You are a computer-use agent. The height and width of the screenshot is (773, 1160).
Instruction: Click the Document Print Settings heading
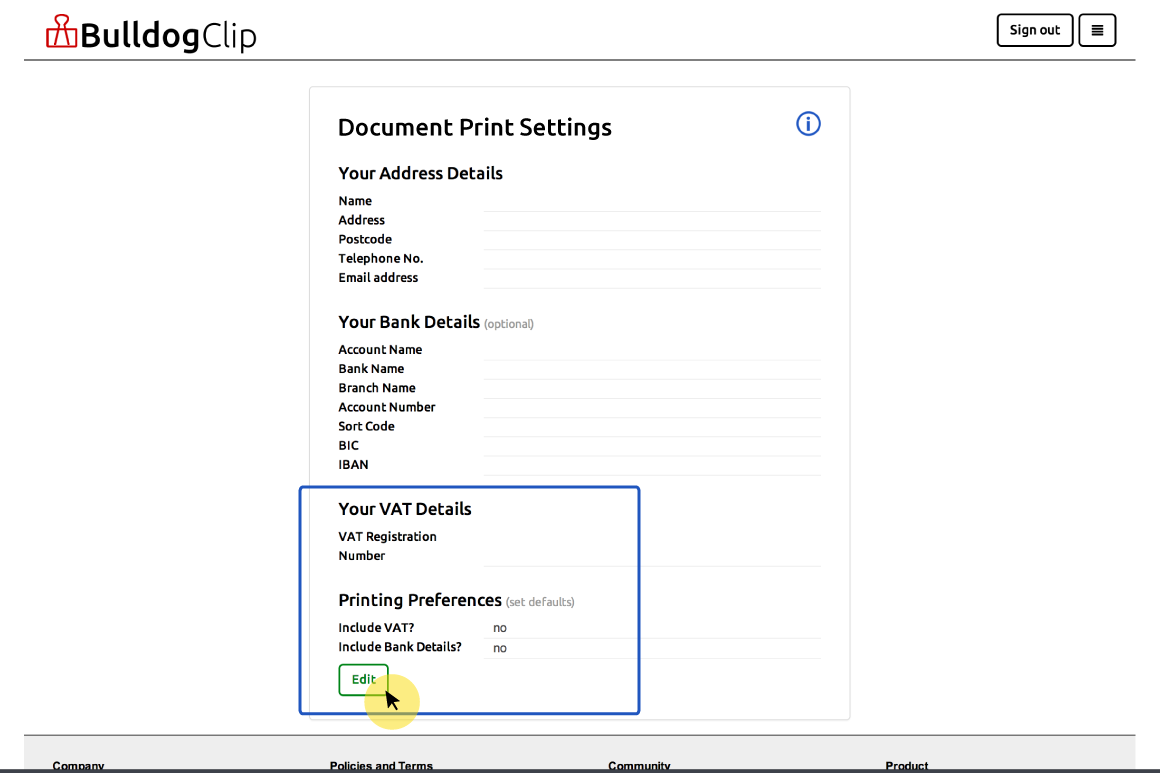click(x=474, y=128)
